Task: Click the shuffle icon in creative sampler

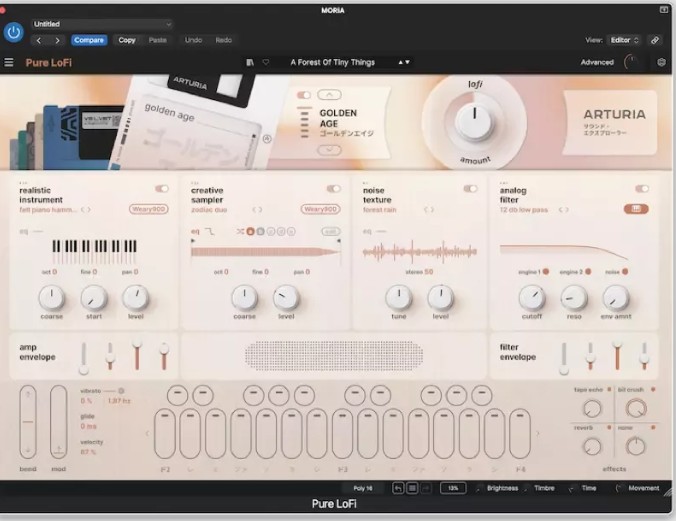Action: (x=240, y=232)
